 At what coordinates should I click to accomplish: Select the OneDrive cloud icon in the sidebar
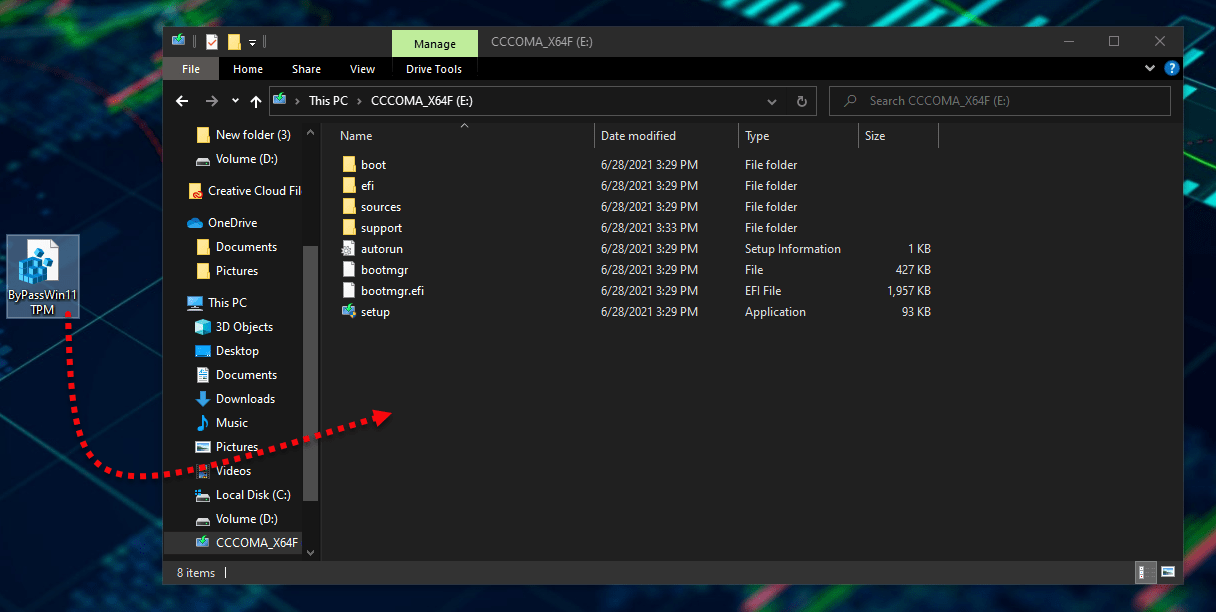point(195,223)
